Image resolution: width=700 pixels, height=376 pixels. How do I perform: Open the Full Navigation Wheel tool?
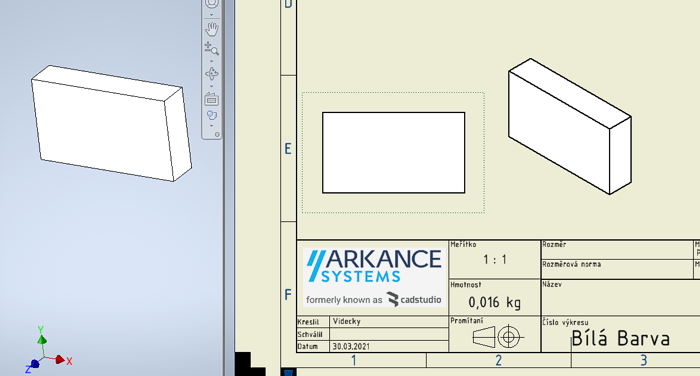tap(212, 4)
